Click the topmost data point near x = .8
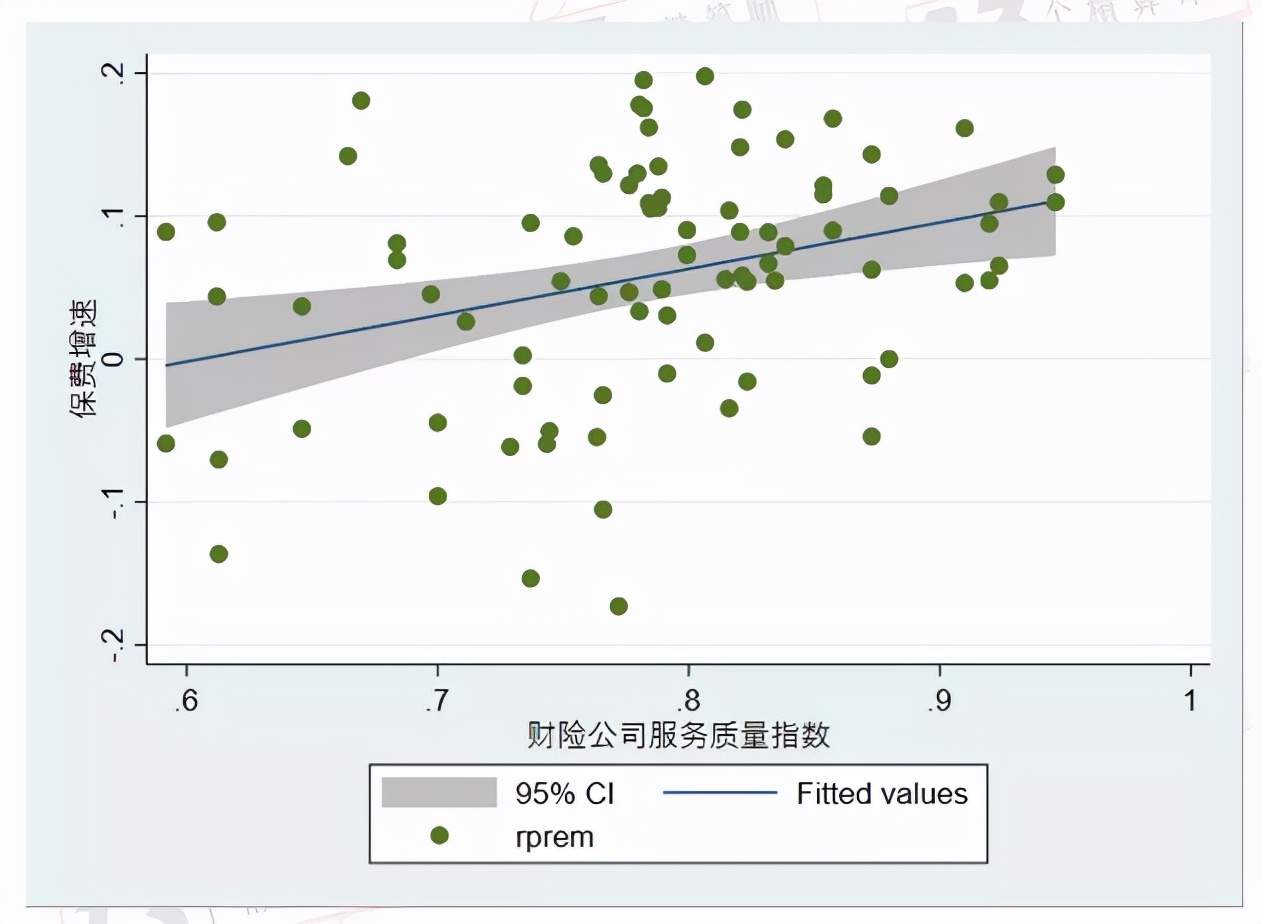 [705, 76]
